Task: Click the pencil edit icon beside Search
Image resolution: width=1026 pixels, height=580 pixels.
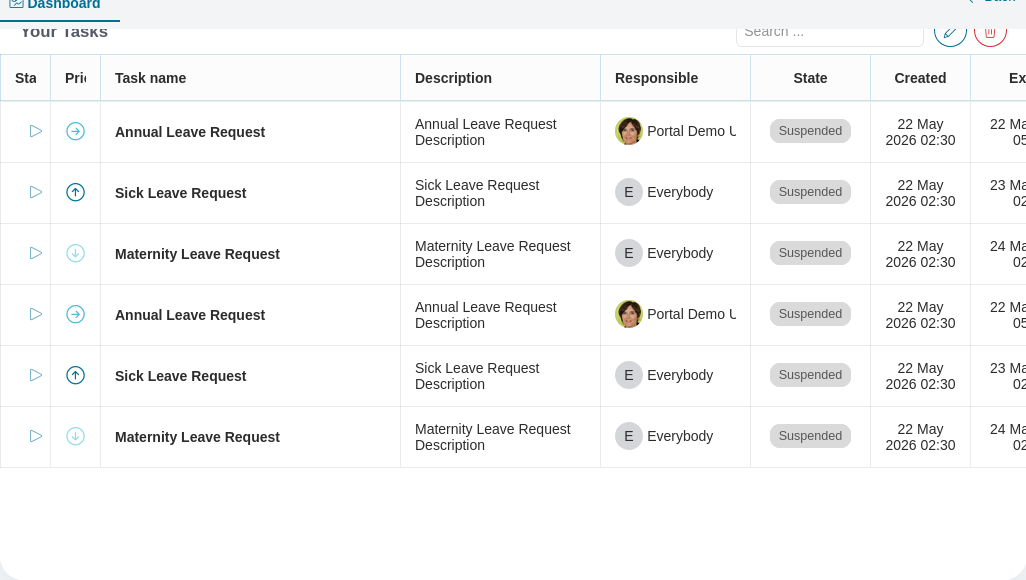Action: pyautogui.click(x=950, y=34)
